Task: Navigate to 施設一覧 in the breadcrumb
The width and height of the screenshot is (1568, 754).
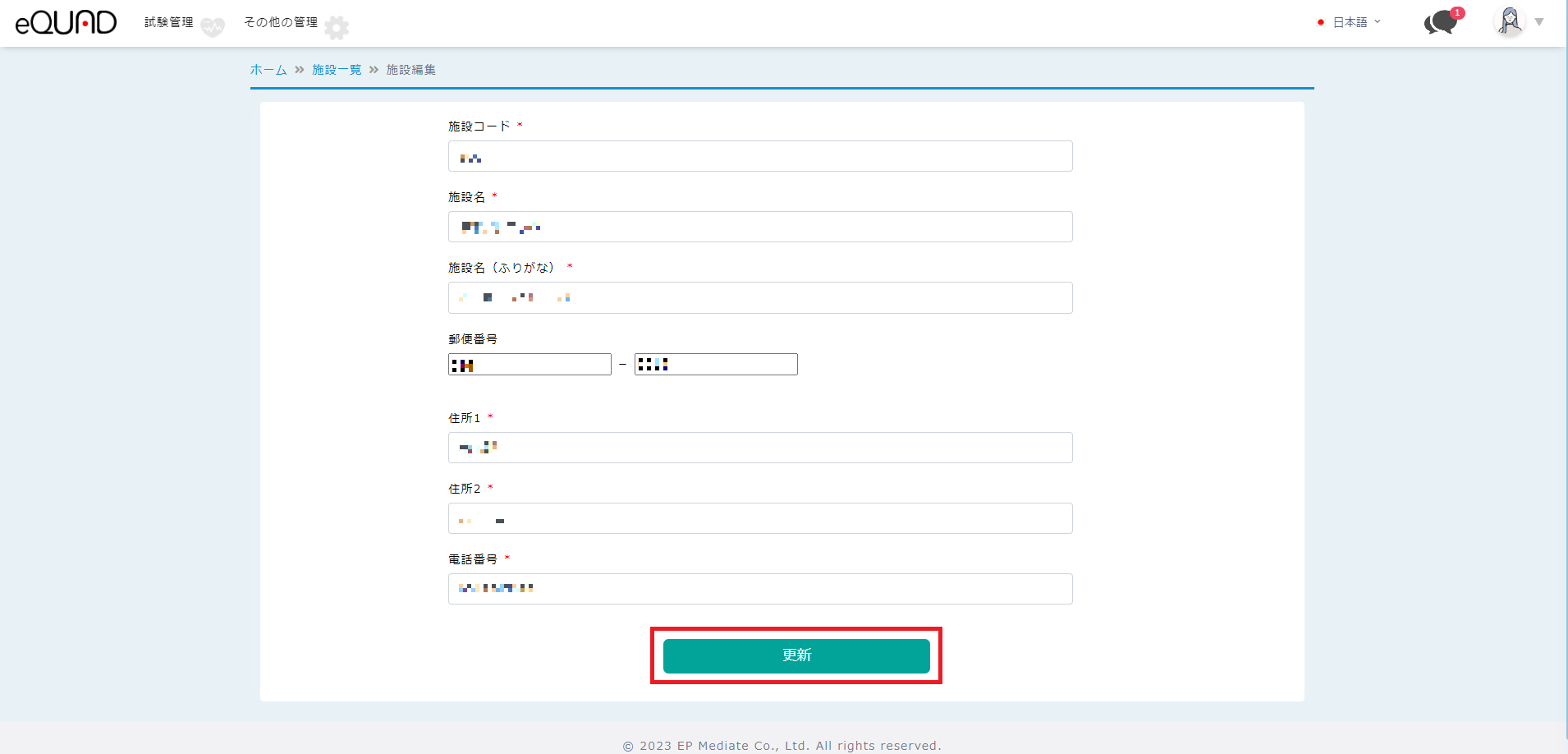Action: click(337, 70)
